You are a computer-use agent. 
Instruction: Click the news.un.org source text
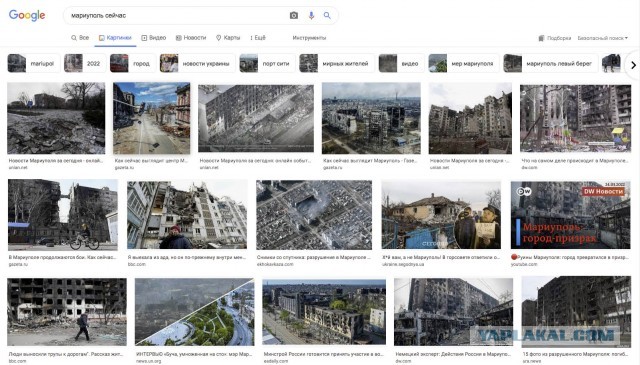149,361
